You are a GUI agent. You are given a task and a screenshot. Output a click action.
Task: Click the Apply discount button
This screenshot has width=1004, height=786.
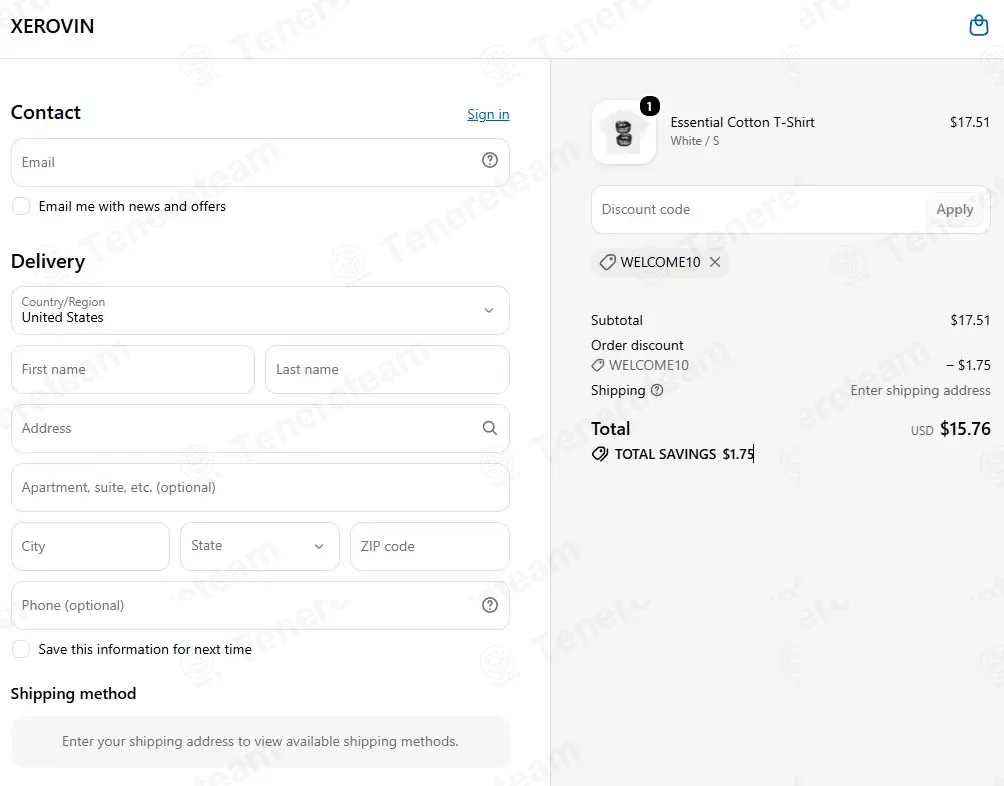954,209
